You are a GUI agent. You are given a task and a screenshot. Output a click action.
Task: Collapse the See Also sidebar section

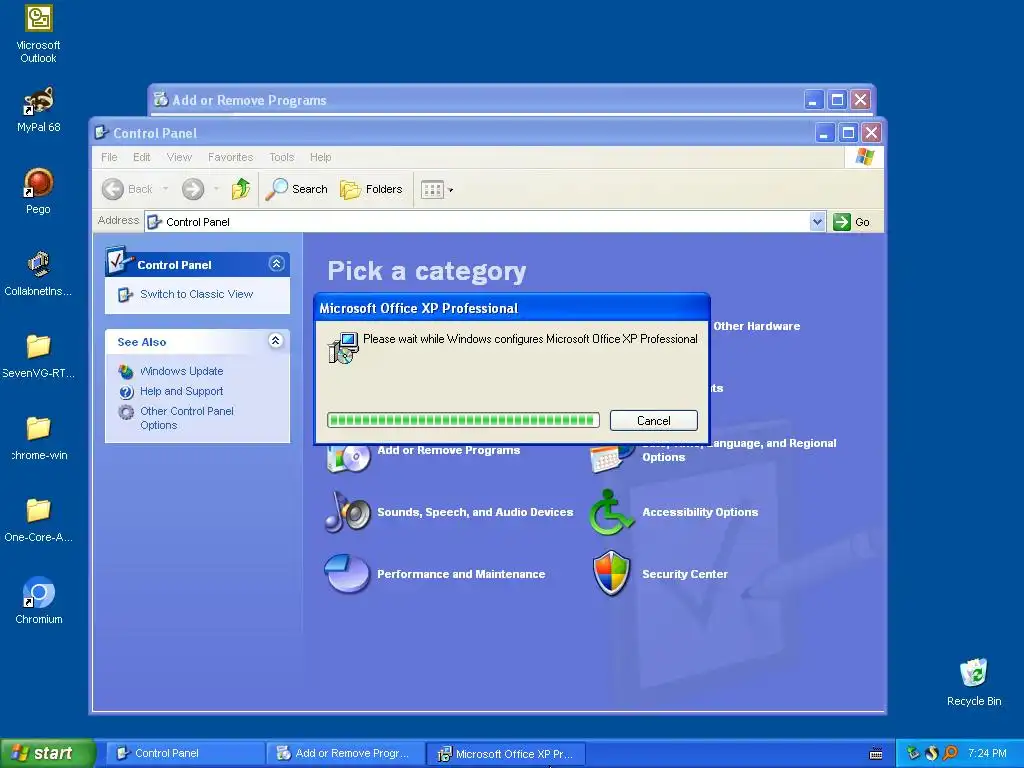(276, 341)
